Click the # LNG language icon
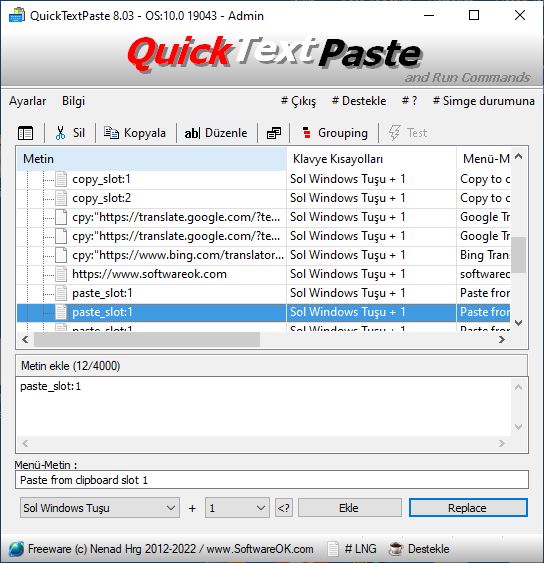Viewport: 544px width, 563px height. click(333, 549)
